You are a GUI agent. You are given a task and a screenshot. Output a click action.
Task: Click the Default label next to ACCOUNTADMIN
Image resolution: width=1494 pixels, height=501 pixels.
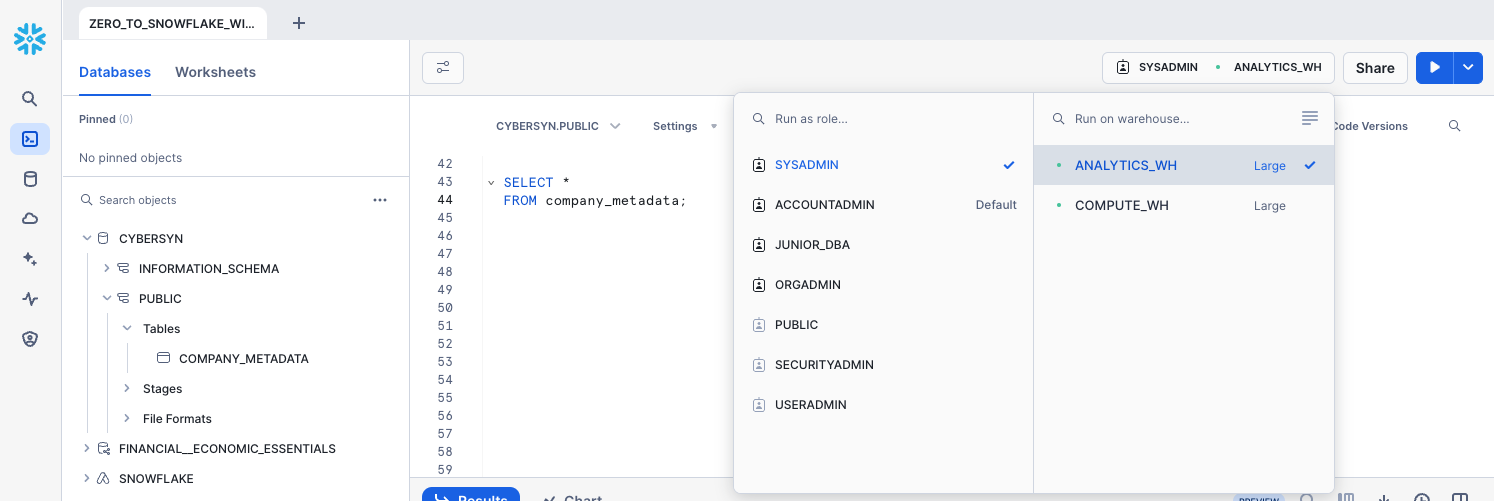(996, 205)
